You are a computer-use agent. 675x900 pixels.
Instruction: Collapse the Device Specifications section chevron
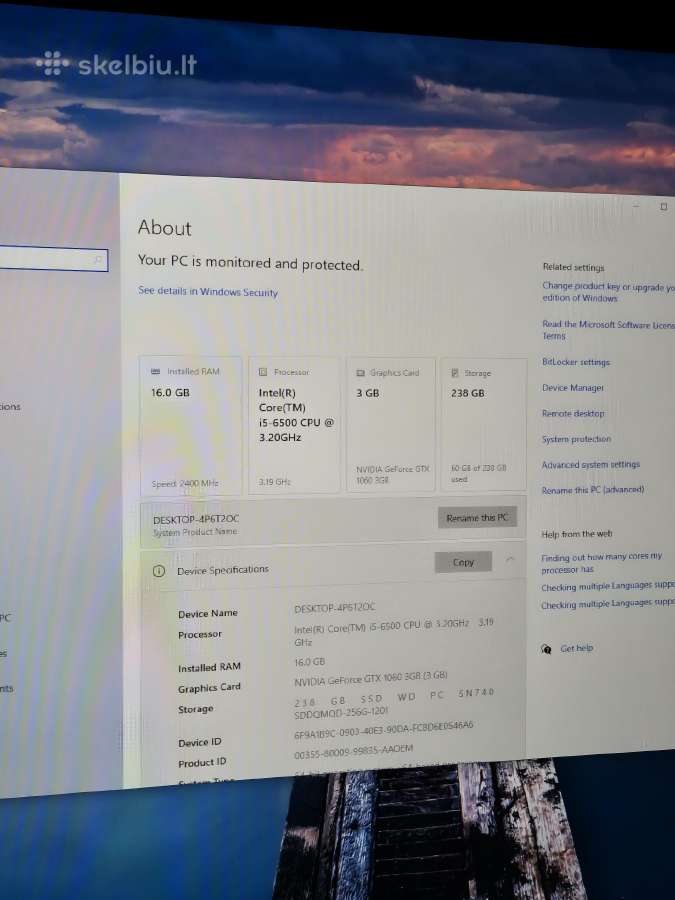510,558
